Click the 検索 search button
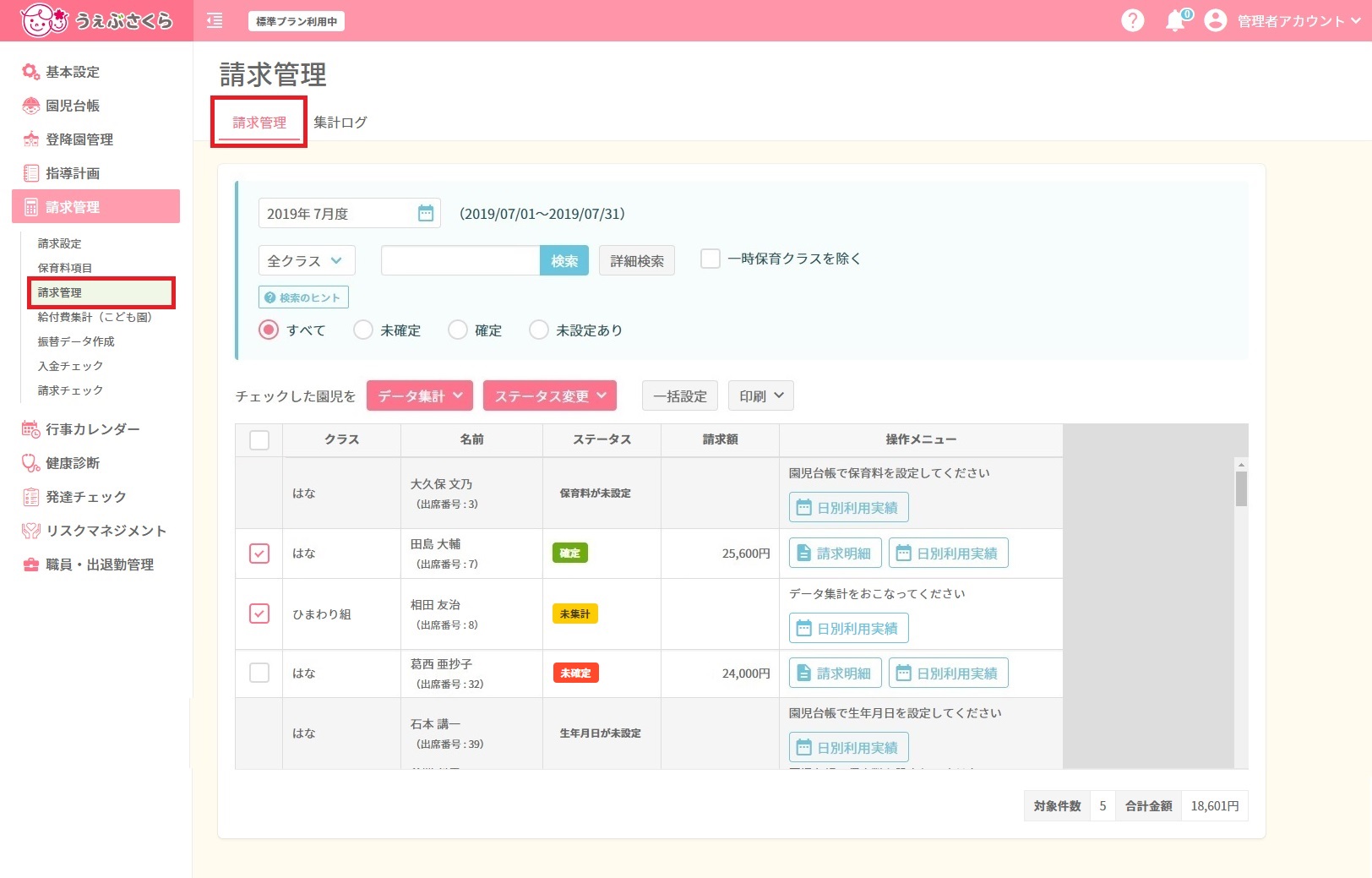This screenshot has width=1372, height=878. coord(564,260)
